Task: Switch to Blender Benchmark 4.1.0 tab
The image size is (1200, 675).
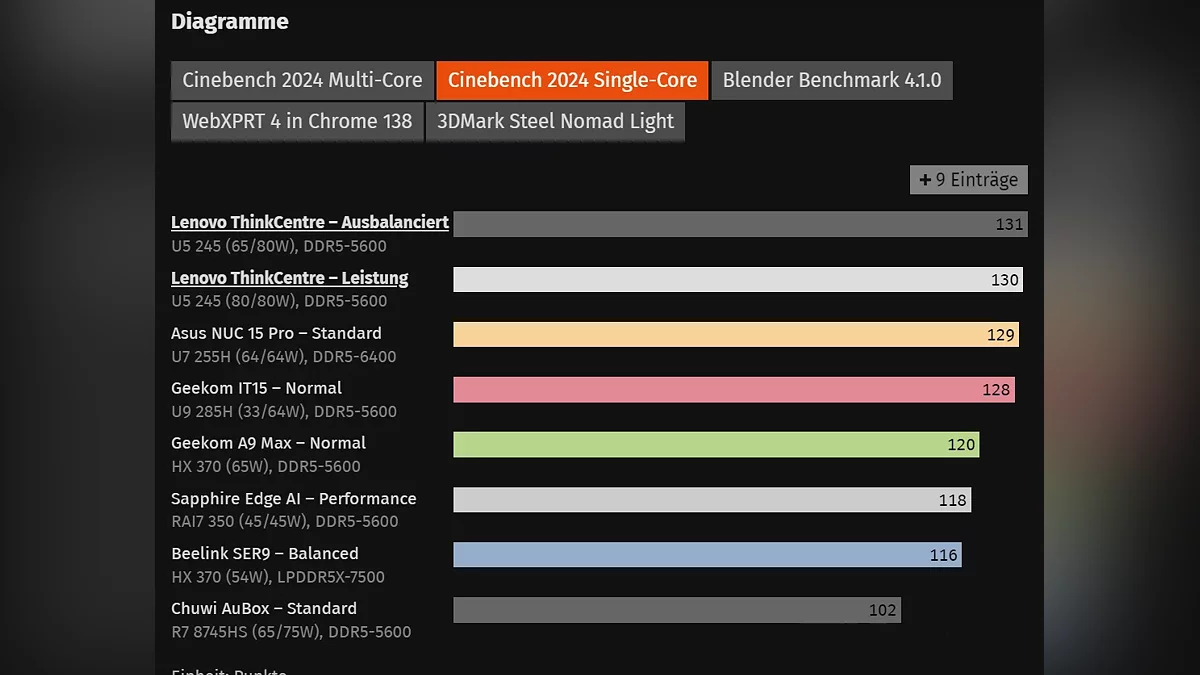Action: [x=832, y=81]
